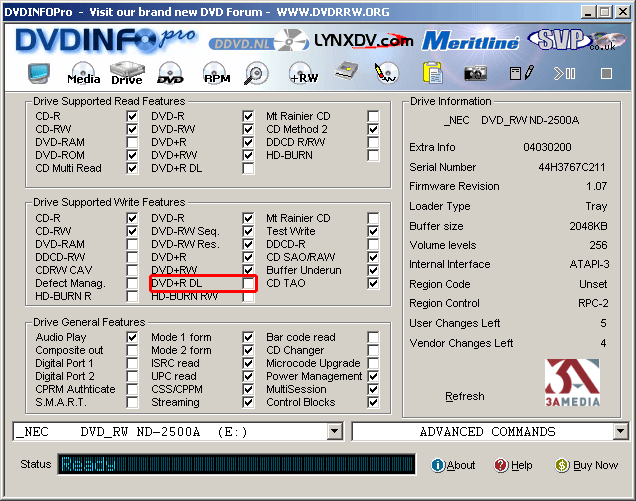Click the Serial Number value 44H3767C211
This screenshot has width=636, height=501.
pyautogui.click(x=572, y=167)
